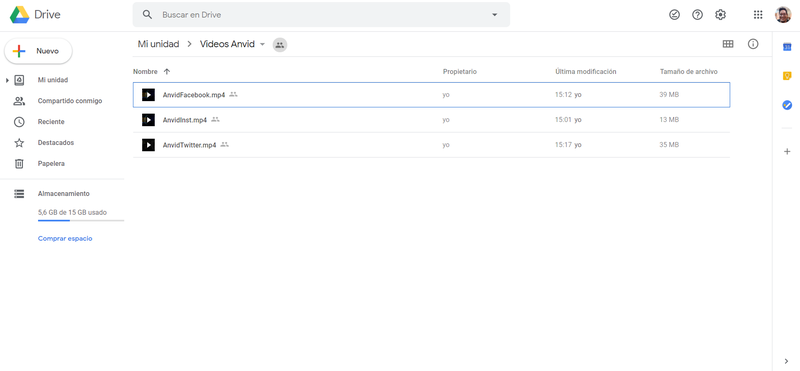The image size is (800, 371).
Task: Open the Almacenamiento section
Action: [x=63, y=194]
